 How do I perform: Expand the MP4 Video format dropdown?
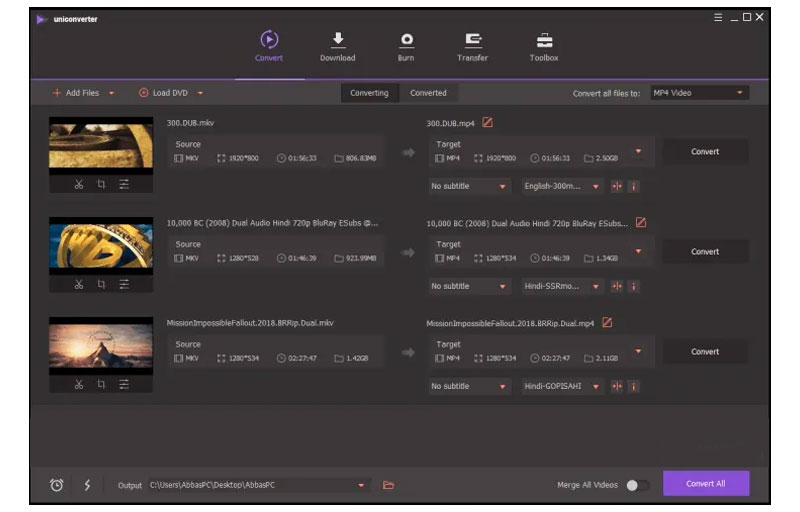[698, 93]
